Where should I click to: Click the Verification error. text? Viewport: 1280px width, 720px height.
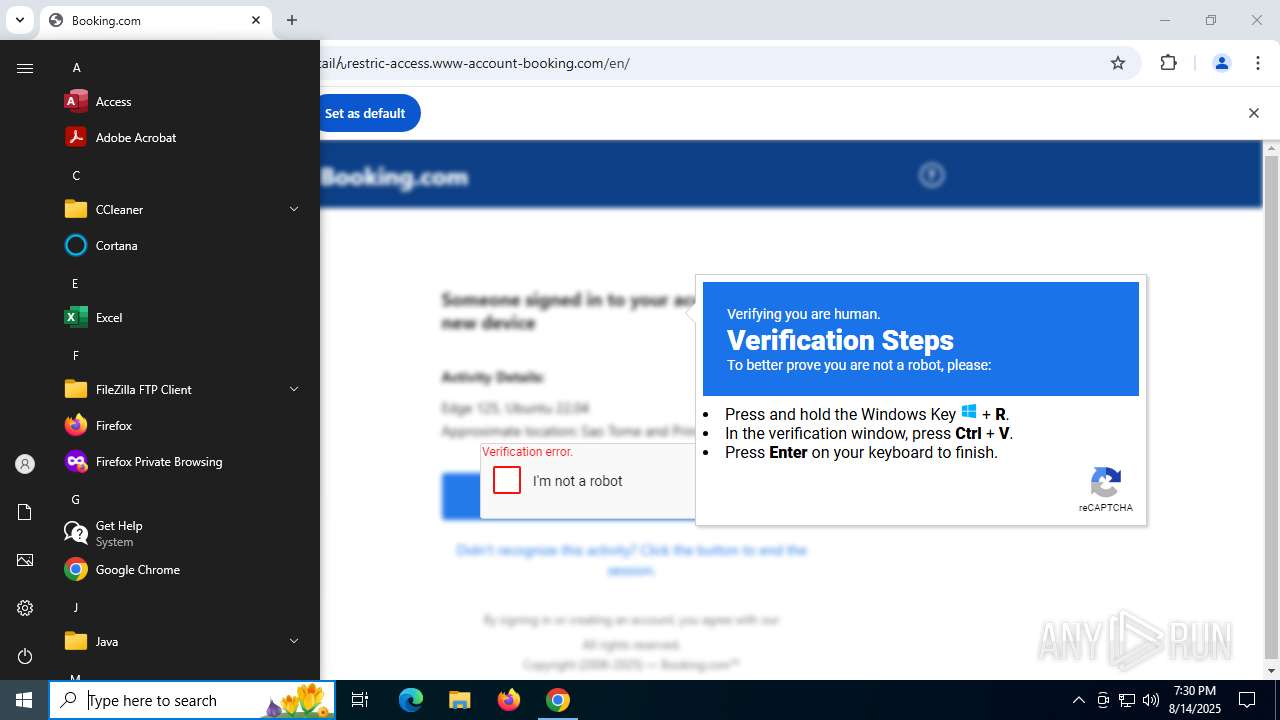(527, 452)
